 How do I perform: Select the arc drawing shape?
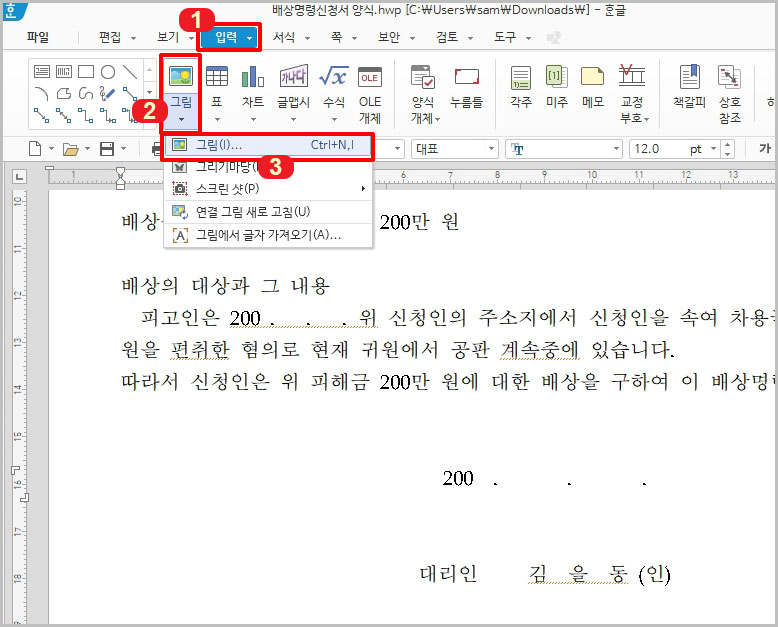[42, 93]
